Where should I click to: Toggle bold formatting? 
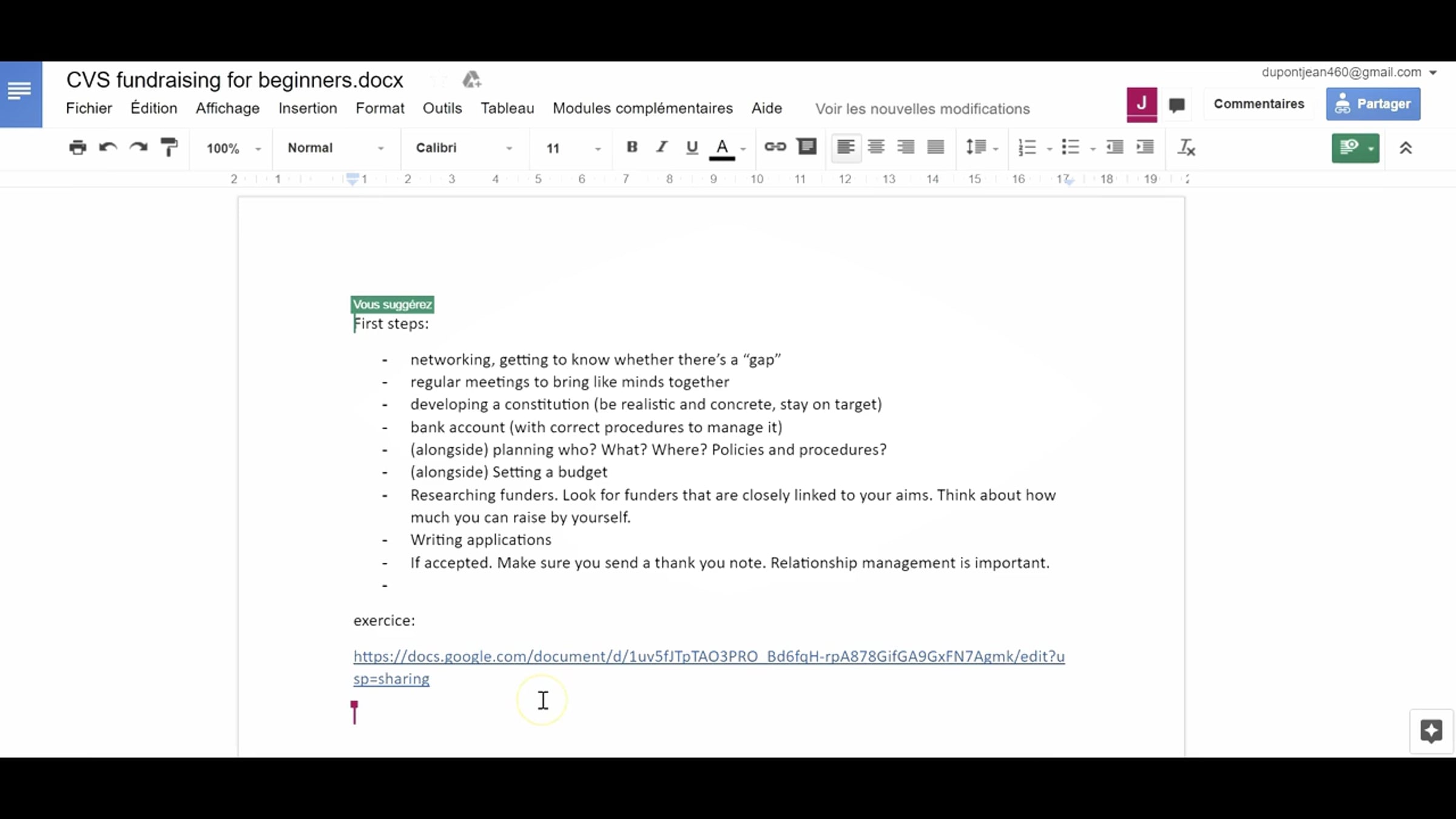(632, 147)
